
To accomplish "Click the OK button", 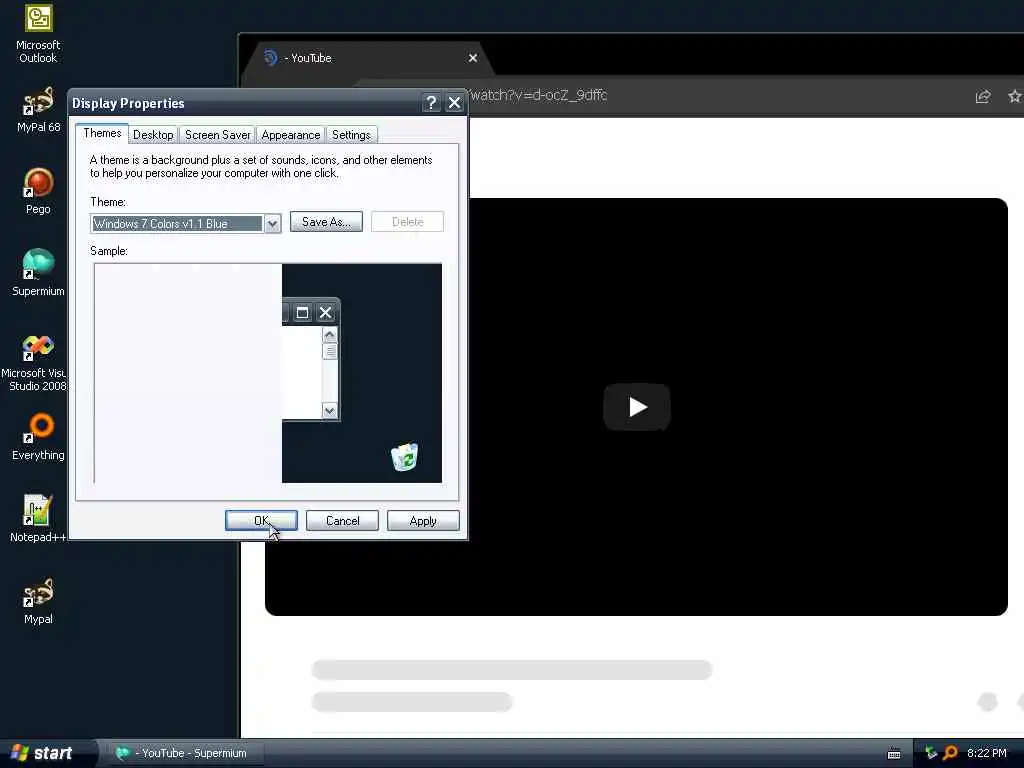I will click(x=261, y=520).
